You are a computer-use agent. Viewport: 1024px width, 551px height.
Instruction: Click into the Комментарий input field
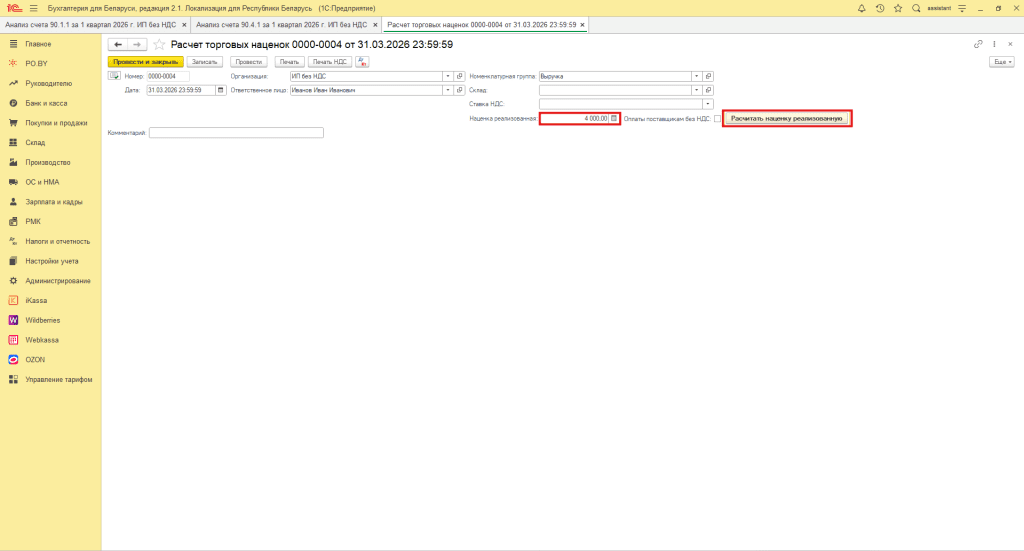(x=236, y=132)
